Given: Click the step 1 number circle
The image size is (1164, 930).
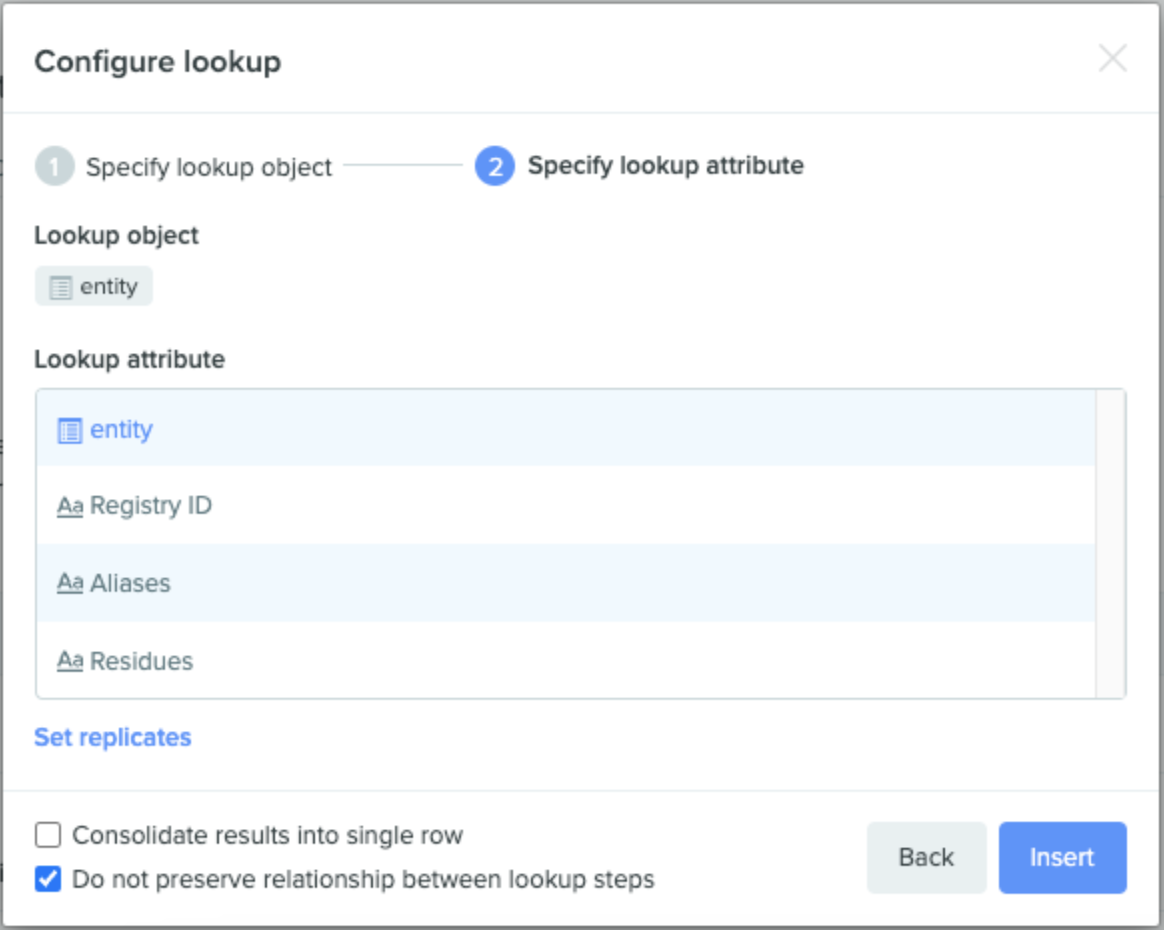Looking at the screenshot, I should (55, 166).
